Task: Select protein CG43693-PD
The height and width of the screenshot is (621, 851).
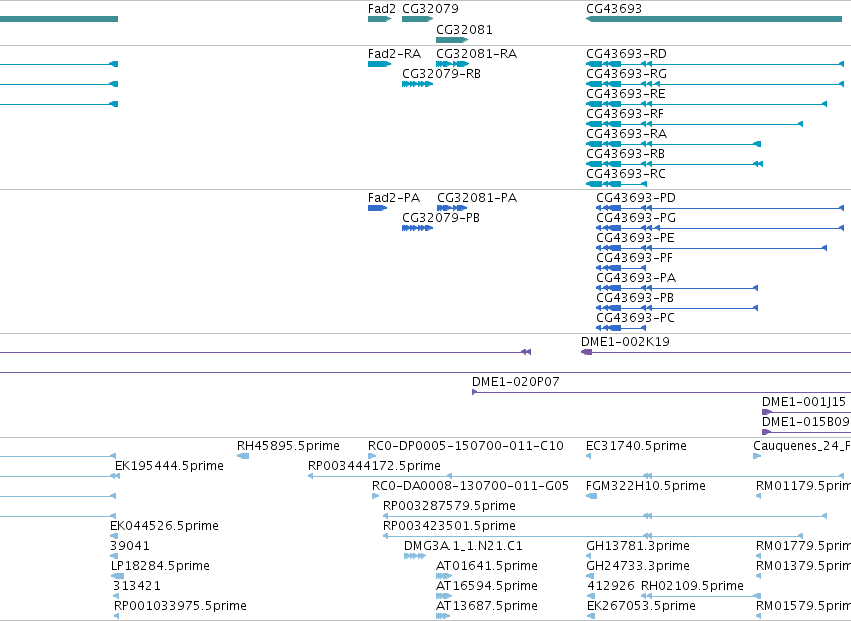Action: pos(636,198)
